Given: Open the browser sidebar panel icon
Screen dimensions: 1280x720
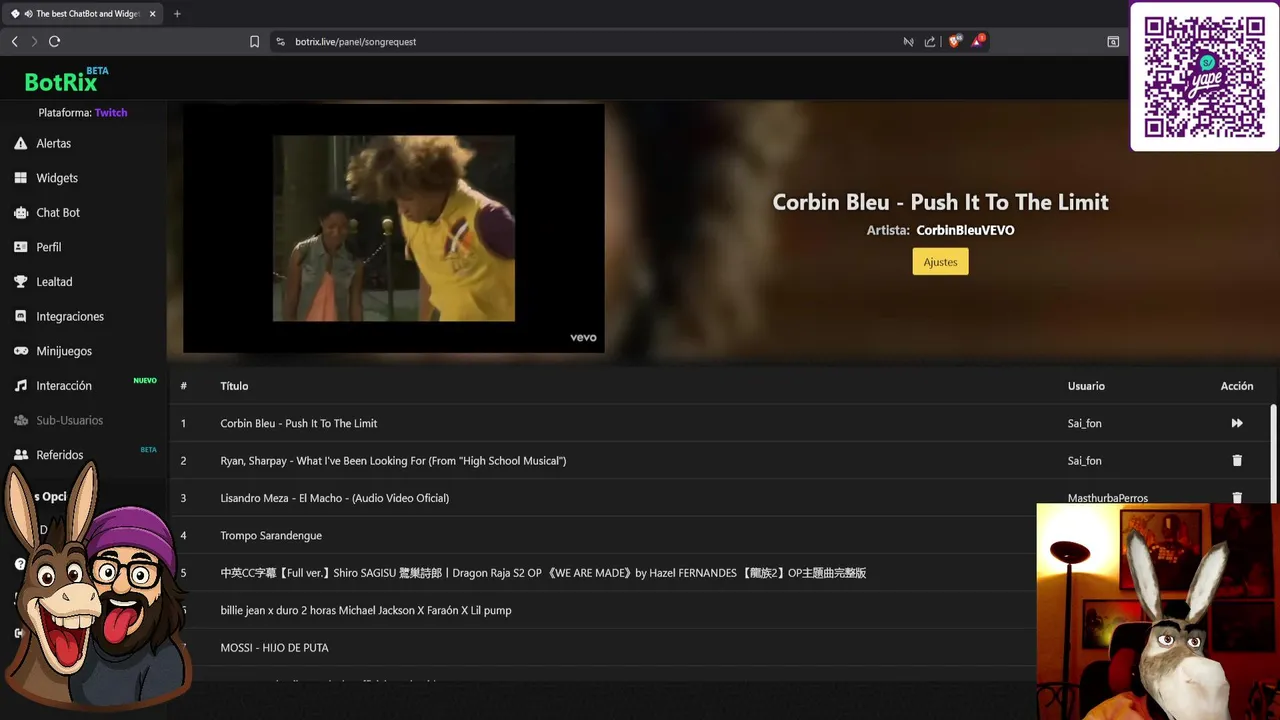Looking at the screenshot, I should [1113, 42].
